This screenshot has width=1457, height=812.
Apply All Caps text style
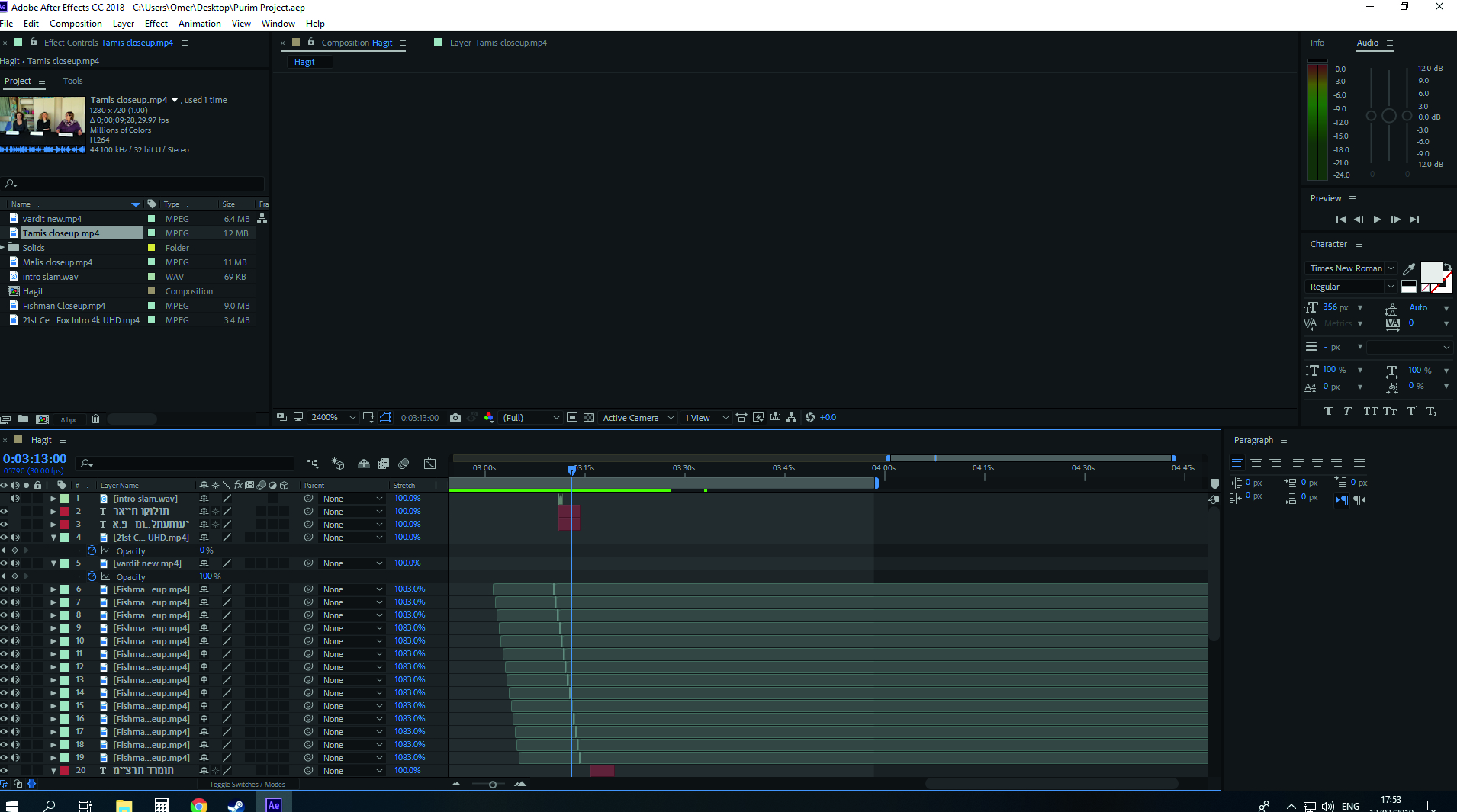coord(1371,411)
